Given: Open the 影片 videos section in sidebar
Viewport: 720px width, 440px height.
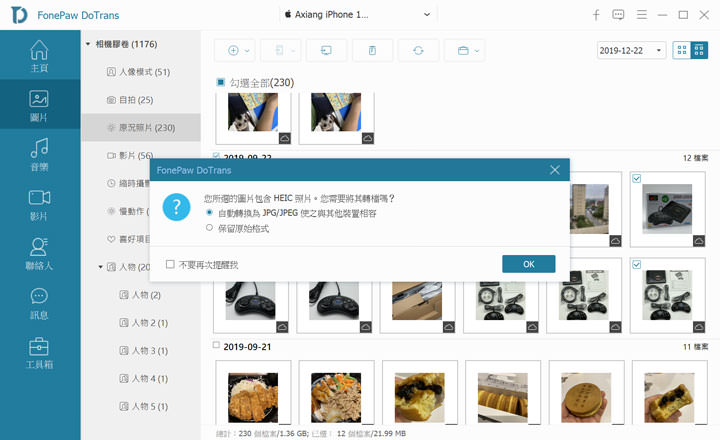Looking at the screenshot, I should tap(39, 204).
